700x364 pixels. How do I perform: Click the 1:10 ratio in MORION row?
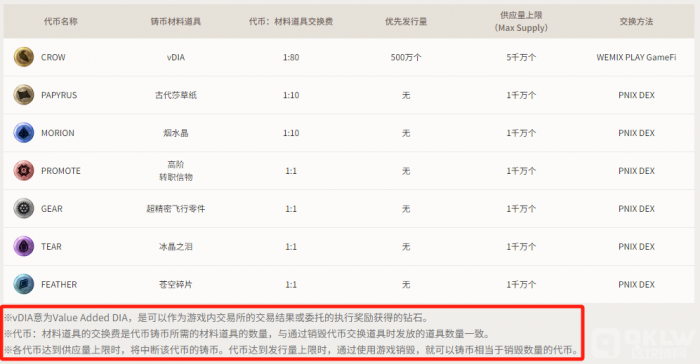coord(291,133)
